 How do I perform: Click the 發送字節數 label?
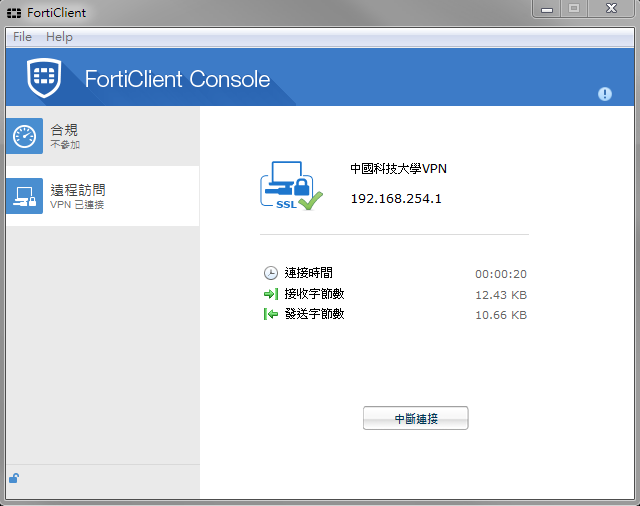pos(314,314)
